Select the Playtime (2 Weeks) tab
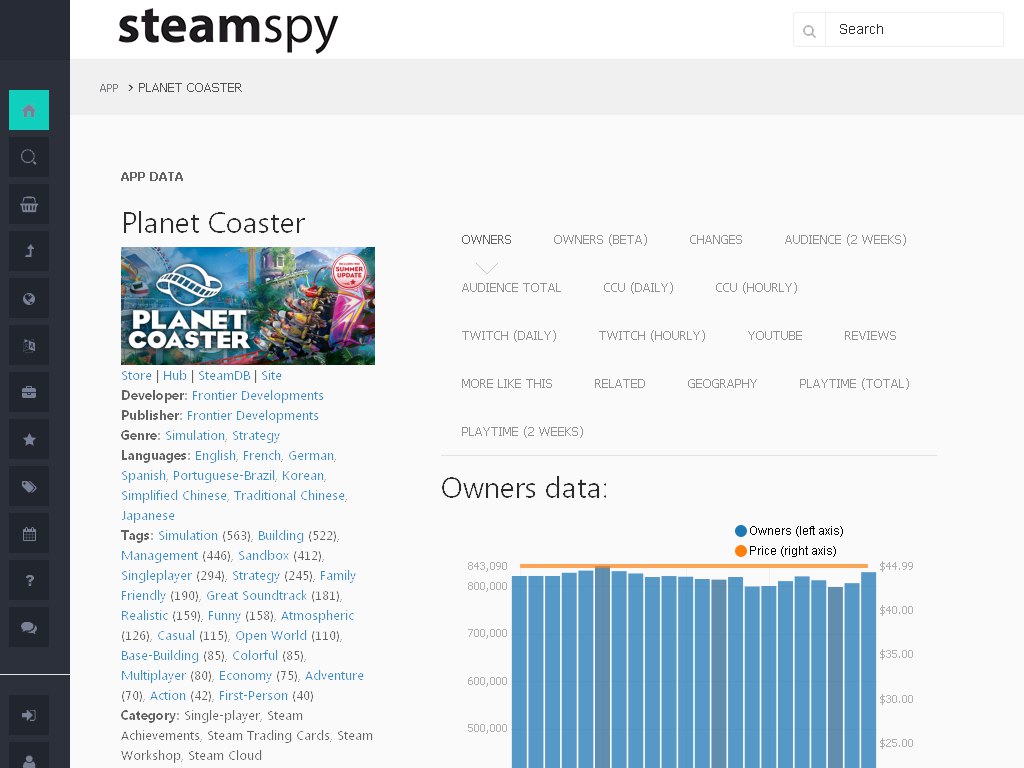Viewport: 1024px width, 768px height. click(522, 432)
